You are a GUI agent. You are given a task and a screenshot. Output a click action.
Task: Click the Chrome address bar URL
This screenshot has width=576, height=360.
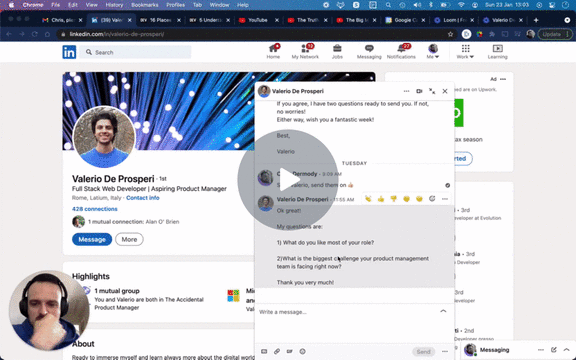tap(117, 34)
